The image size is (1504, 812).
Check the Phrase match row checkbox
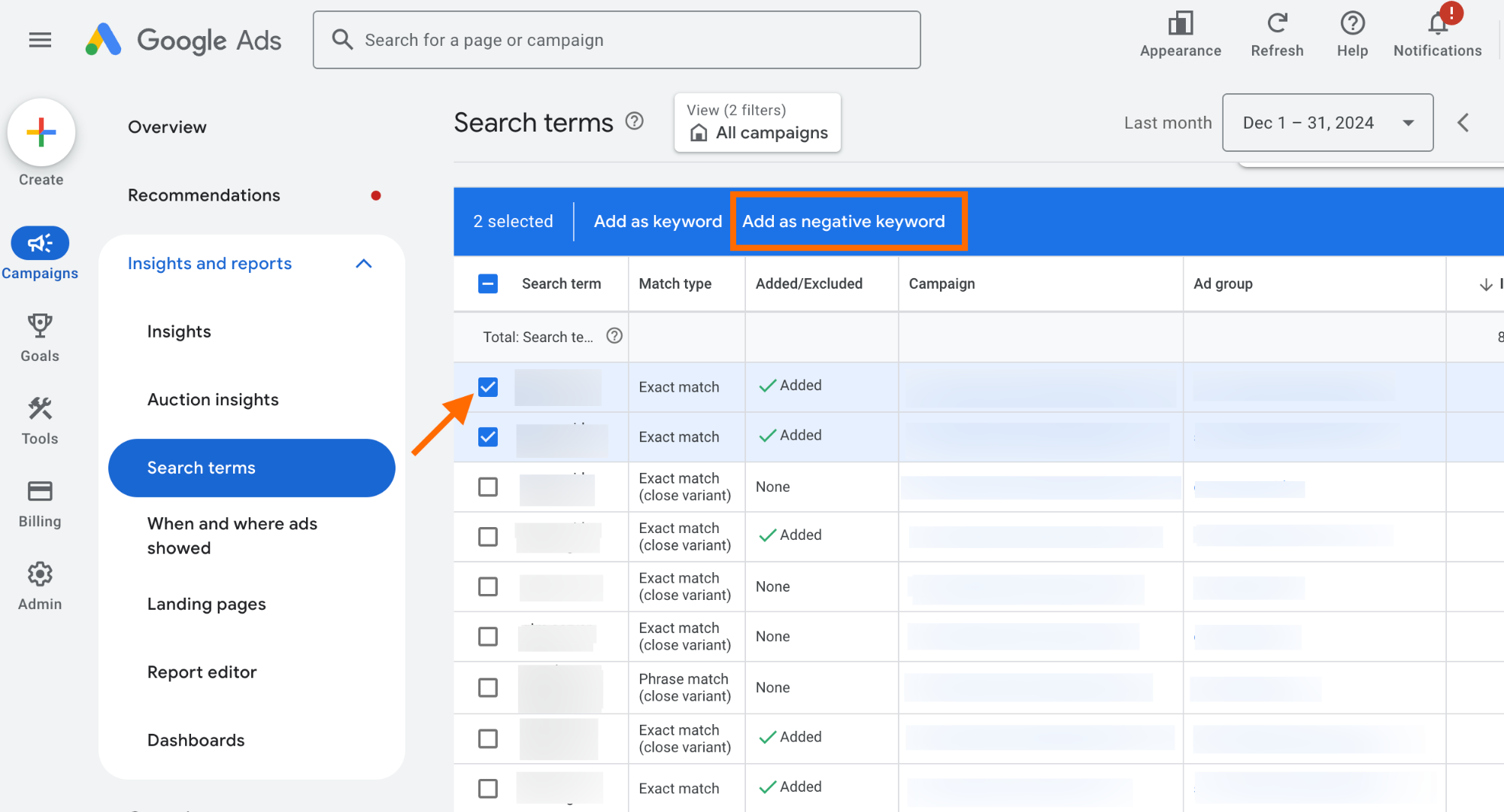click(x=488, y=687)
